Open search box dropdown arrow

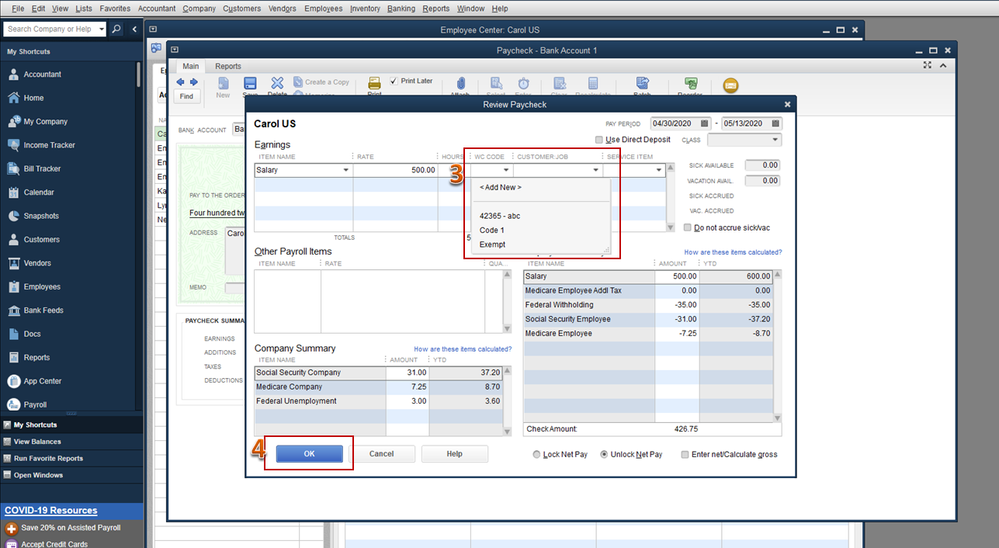tap(101, 29)
